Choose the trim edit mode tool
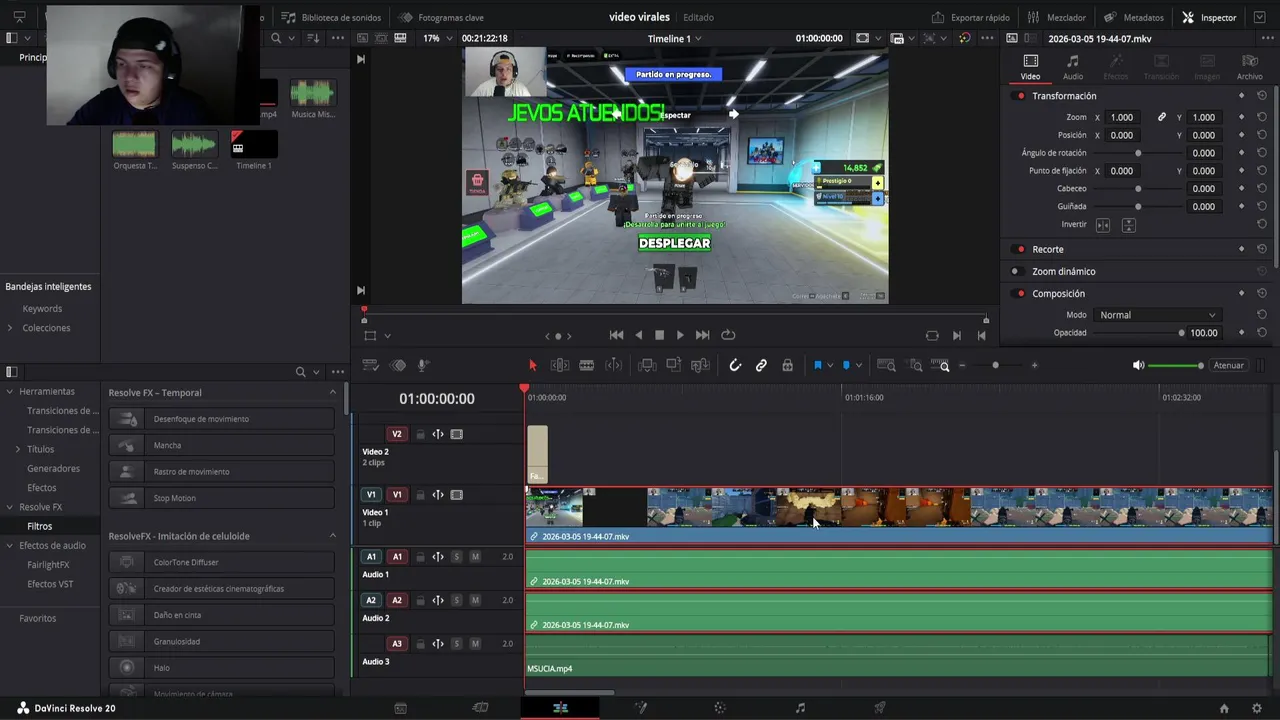The width and height of the screenshot is (1280, 720). (560, 366)
